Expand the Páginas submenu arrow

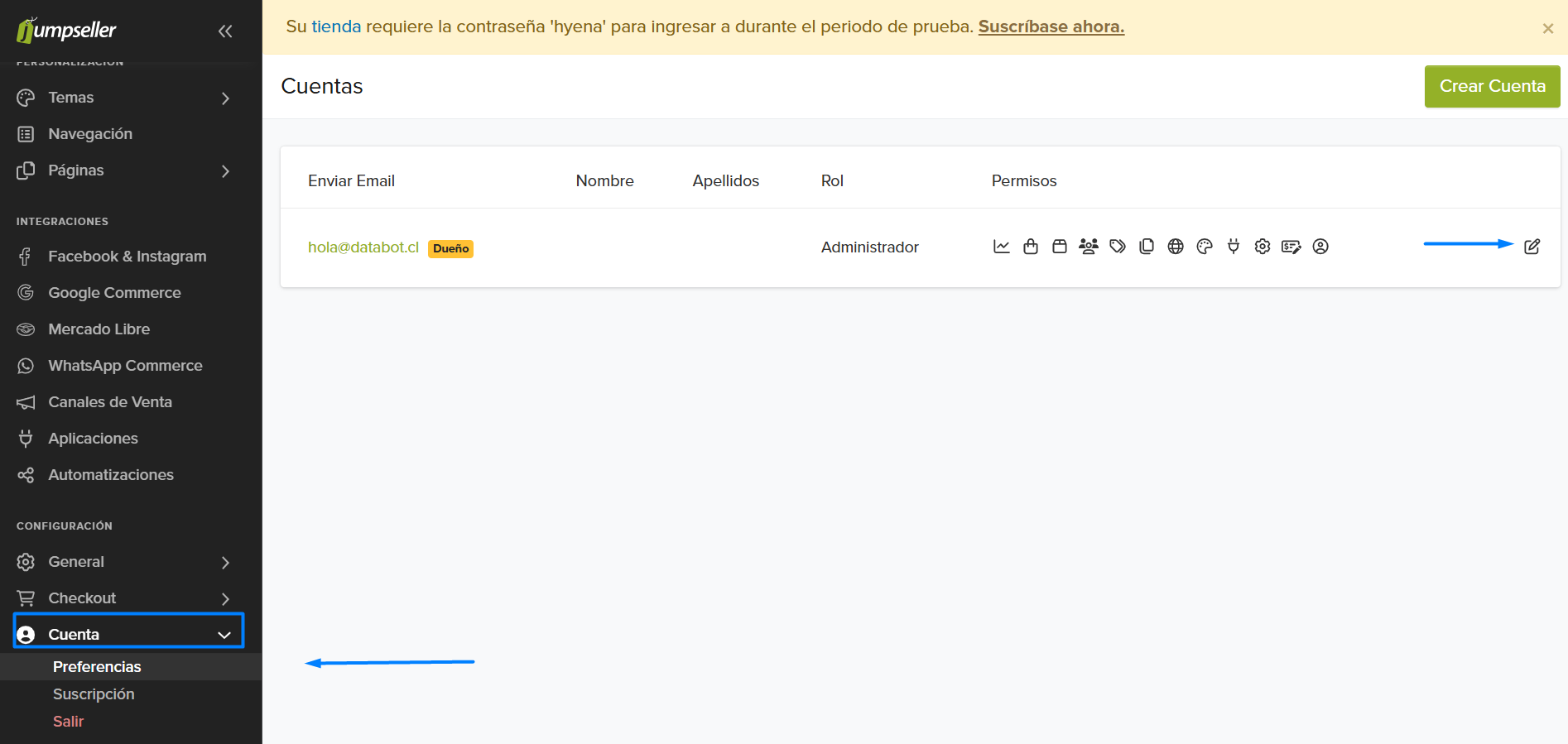[225, 171]
